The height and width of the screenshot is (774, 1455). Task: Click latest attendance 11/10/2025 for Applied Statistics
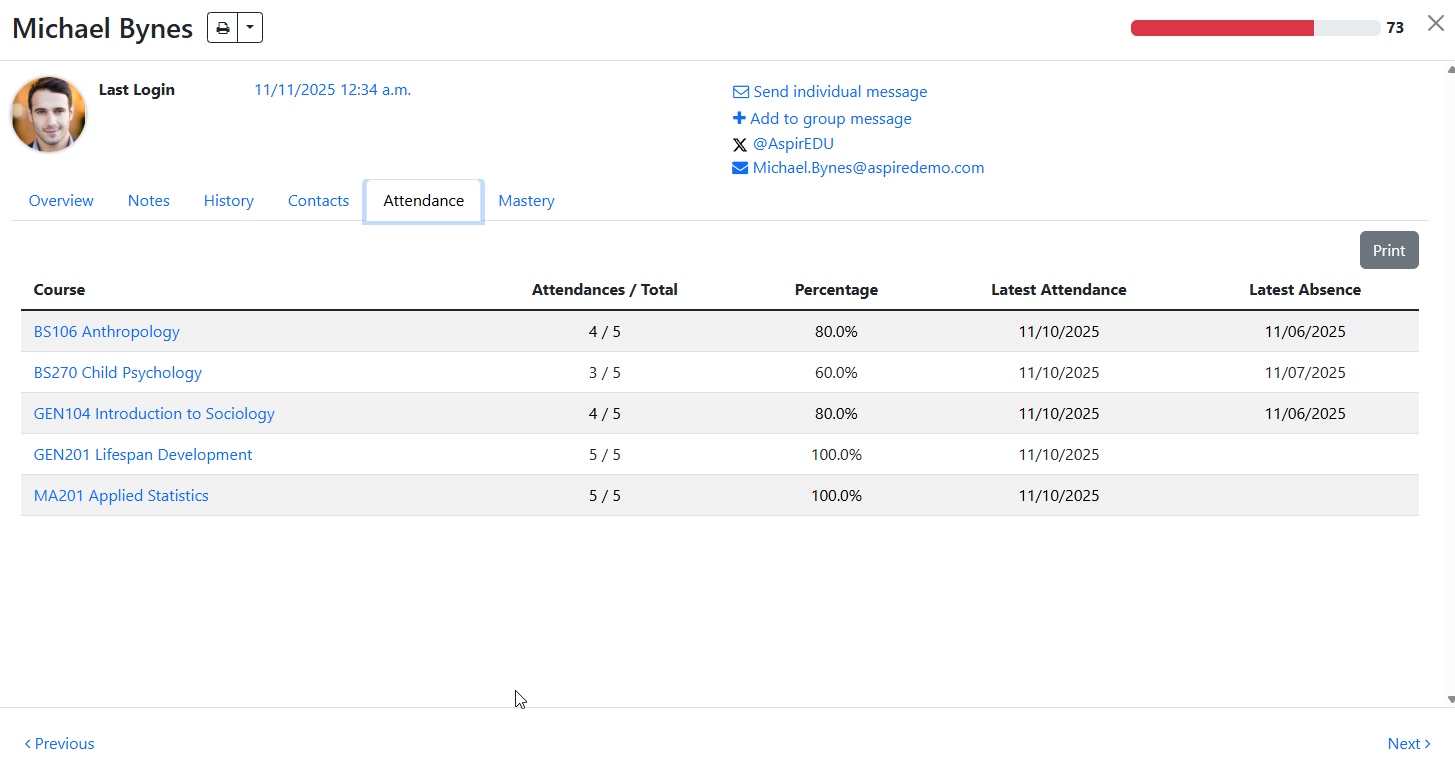click(x=1059, y=496)
